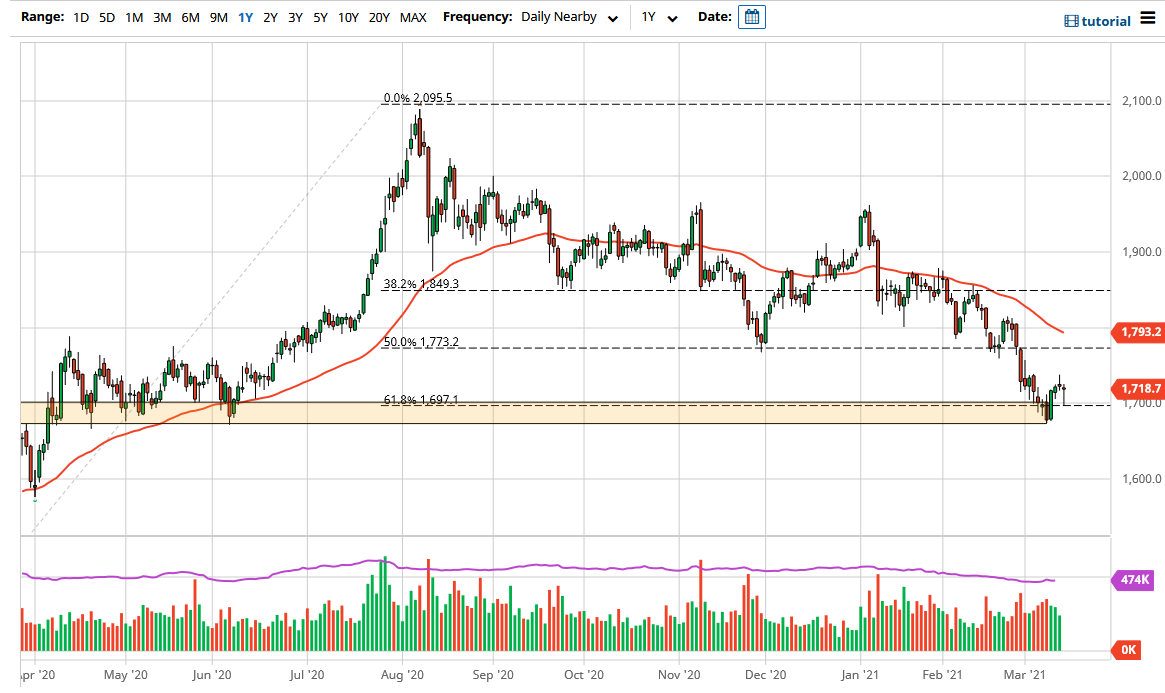
Task: Click the Jan '21 axis label
Action: coord(860,674)
